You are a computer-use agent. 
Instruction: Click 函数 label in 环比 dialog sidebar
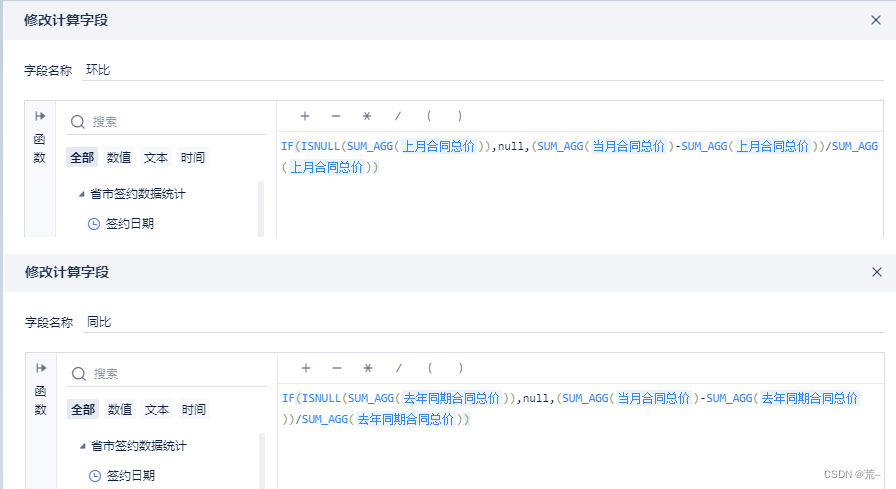pyautogui.click(x=39, y=148)
